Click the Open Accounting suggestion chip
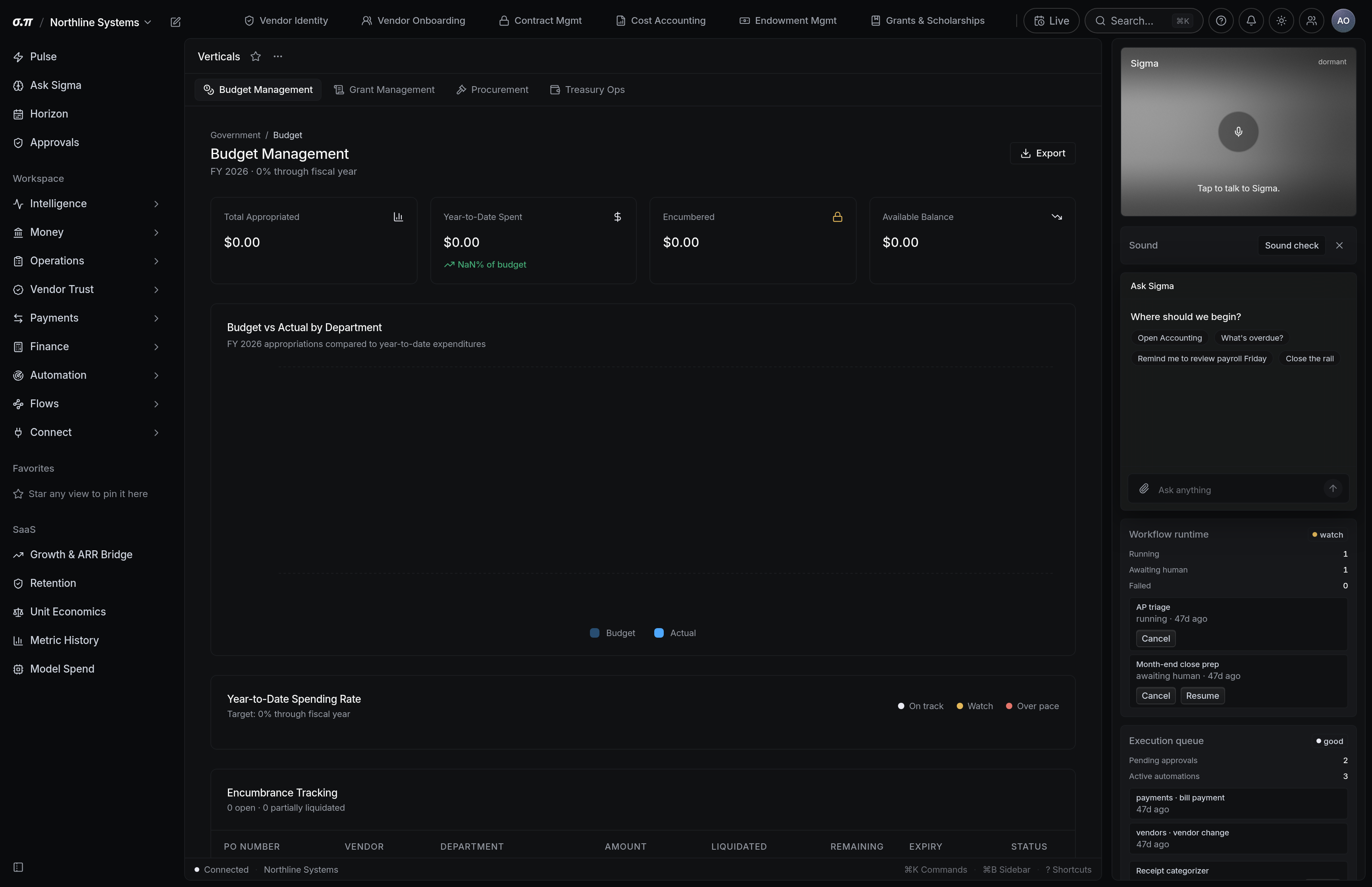 pos(1170,338)
